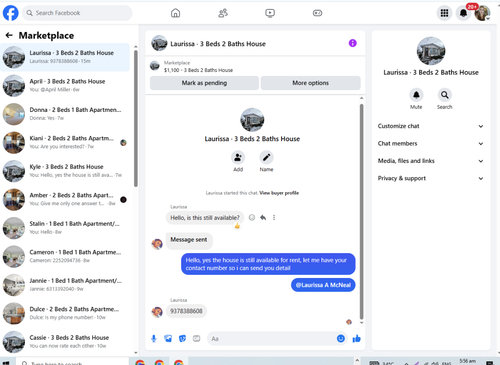
Task: Open the Home feed icon
Action: [175, 13]
